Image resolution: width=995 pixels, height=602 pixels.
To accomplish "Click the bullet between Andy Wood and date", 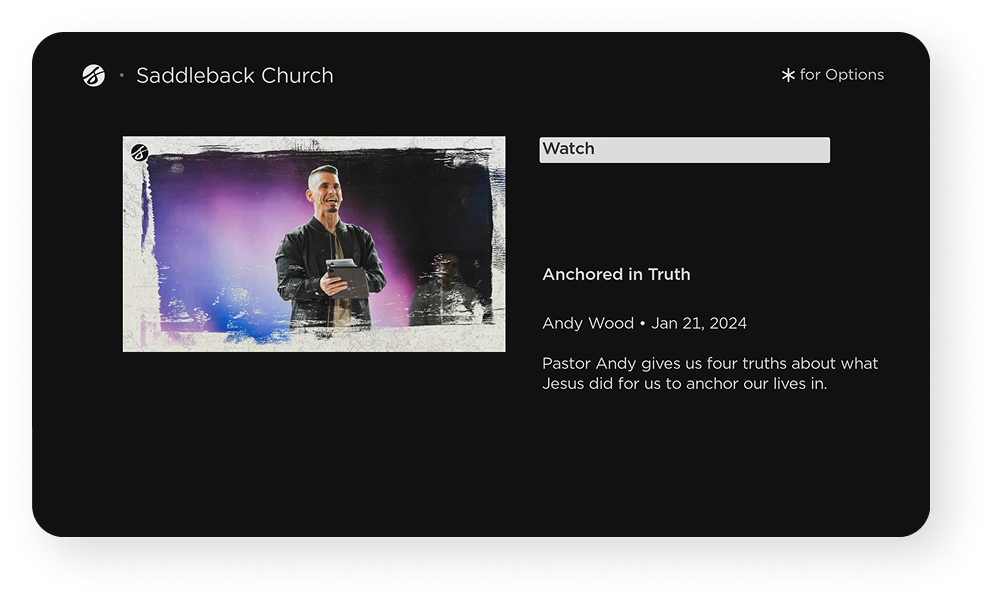I will pos(643,323).
